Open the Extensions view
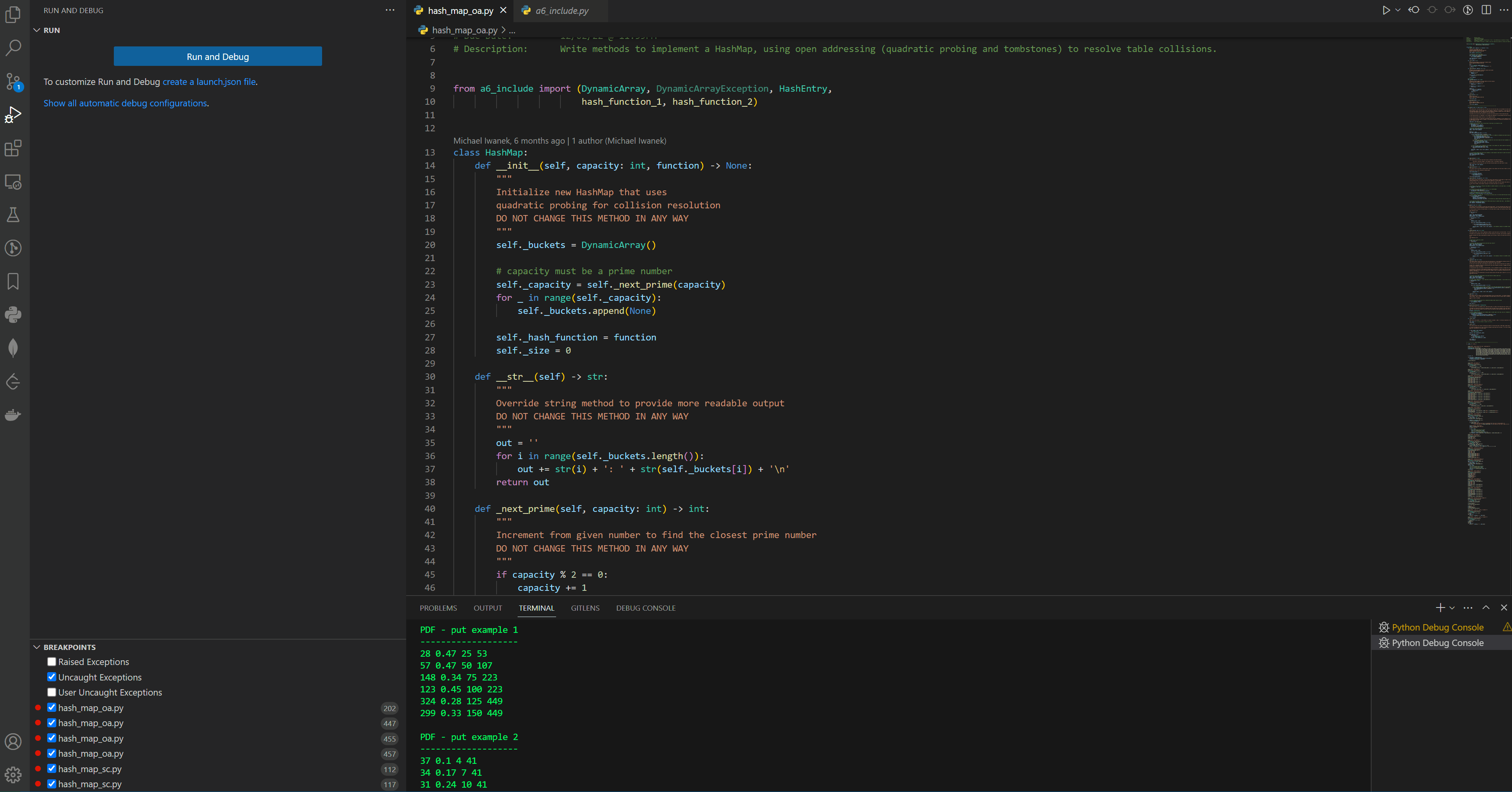Image resolution: width=1512 pixels, height=792 pixels. [13, 148]
